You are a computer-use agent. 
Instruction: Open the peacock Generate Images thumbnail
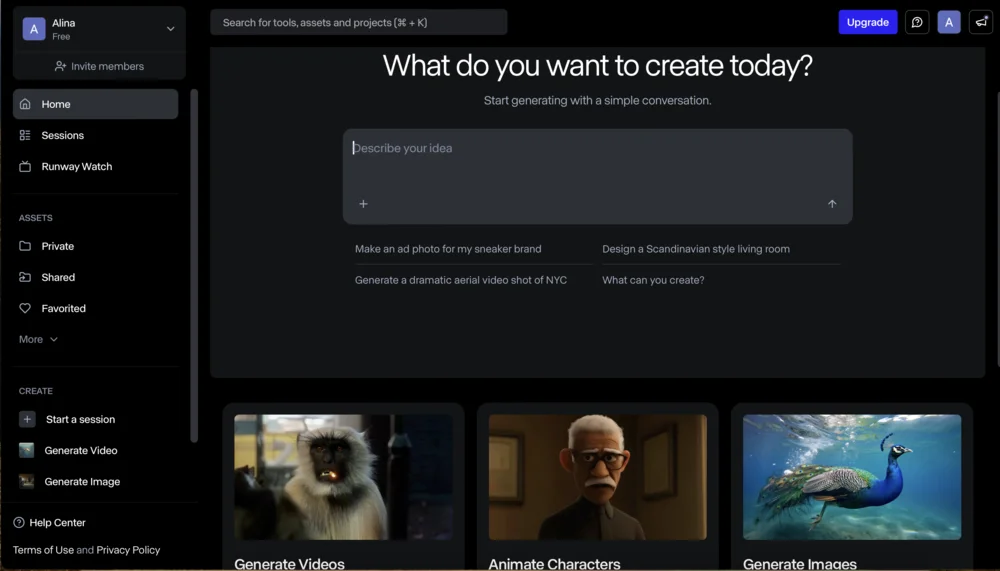click(x=851, y=477)
